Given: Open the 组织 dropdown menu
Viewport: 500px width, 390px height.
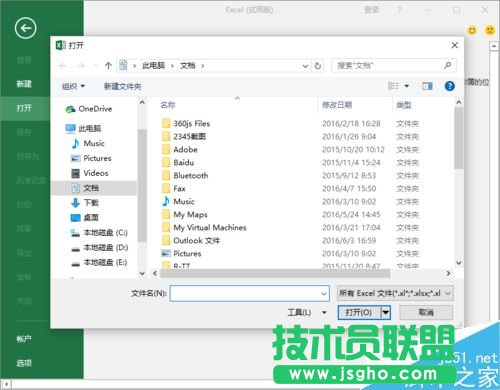Looking at the screenshot, I should [73, 87].
